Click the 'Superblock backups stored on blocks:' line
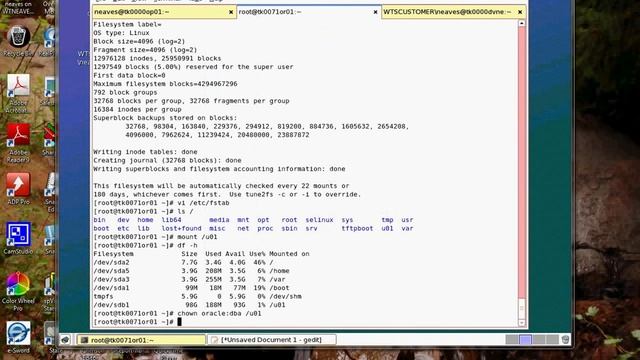Viewport: 640px width, 360px height. [x=165, y=118]
